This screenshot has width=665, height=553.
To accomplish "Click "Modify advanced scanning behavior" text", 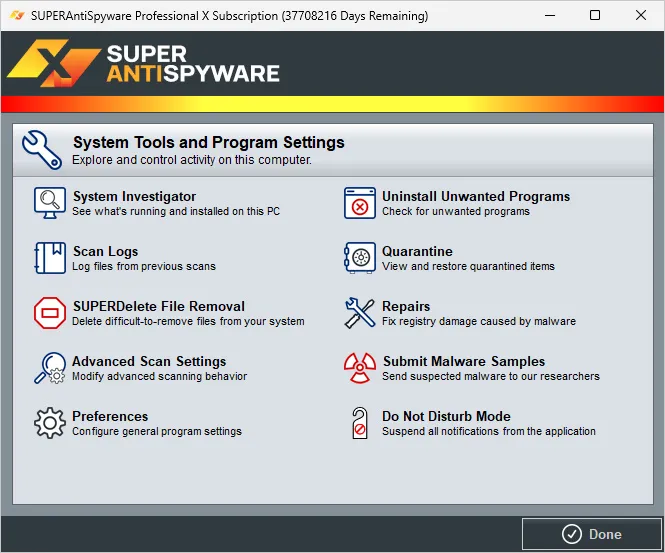I will (x=159, y=376).
